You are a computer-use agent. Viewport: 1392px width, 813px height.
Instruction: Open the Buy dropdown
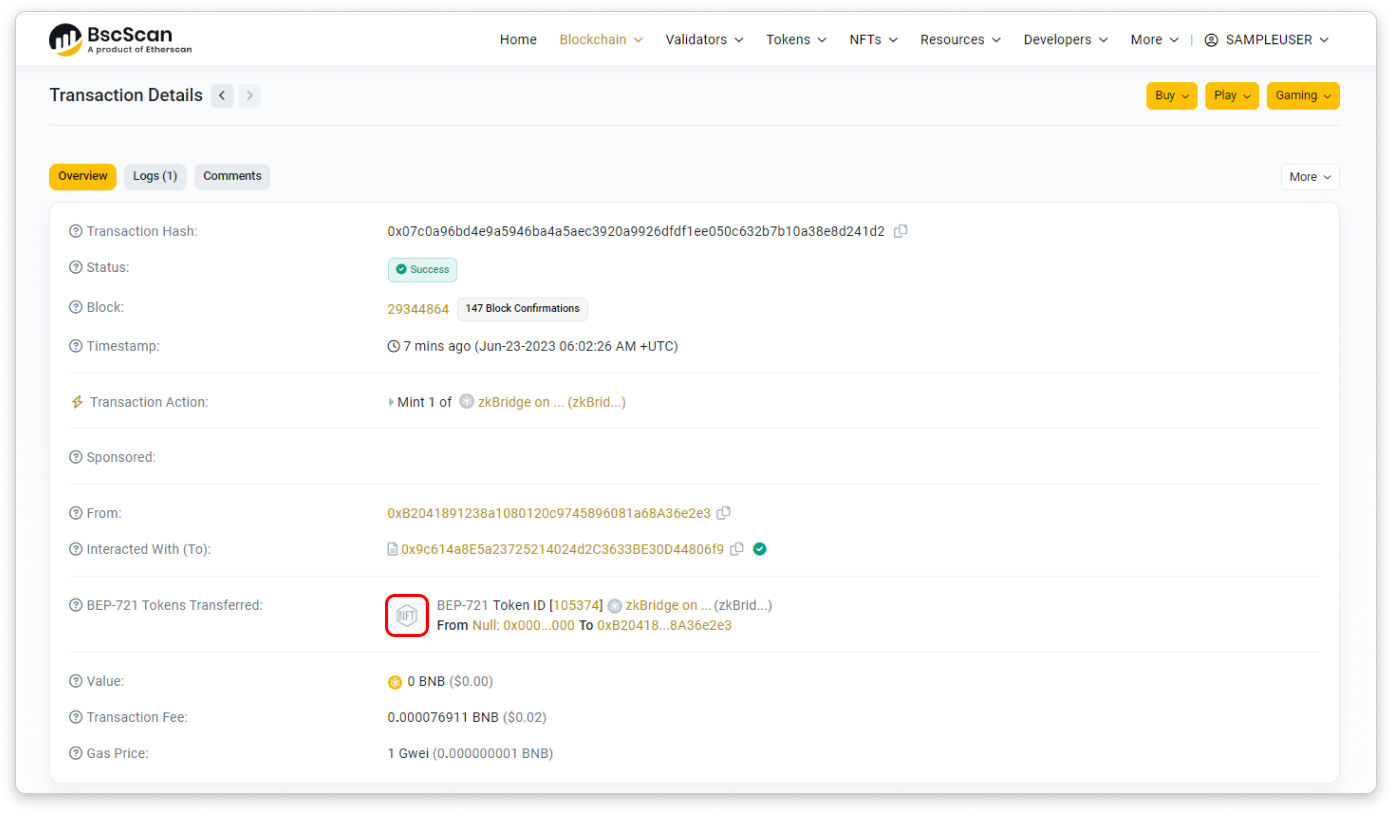pos(1171,96)
